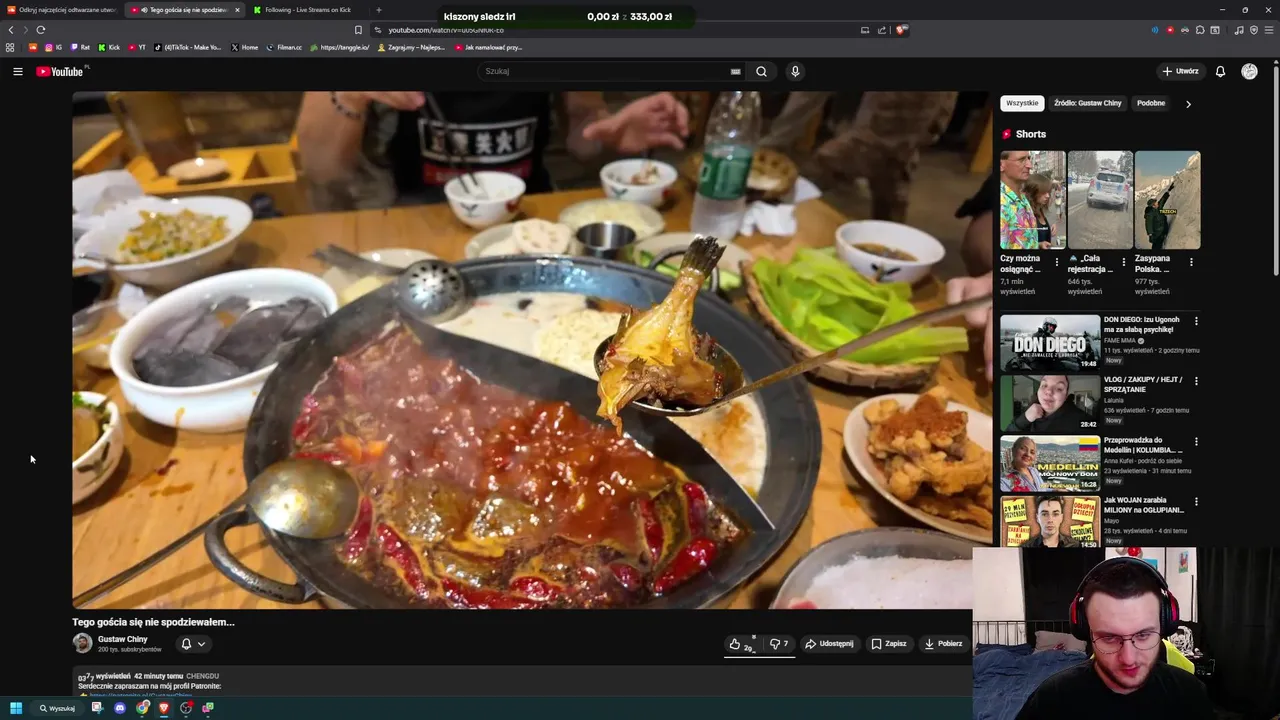The height and width of the screenshot is (720, 1280).
Task: Open more options for Jak WOJAN video
Action: coord(1196,501)
